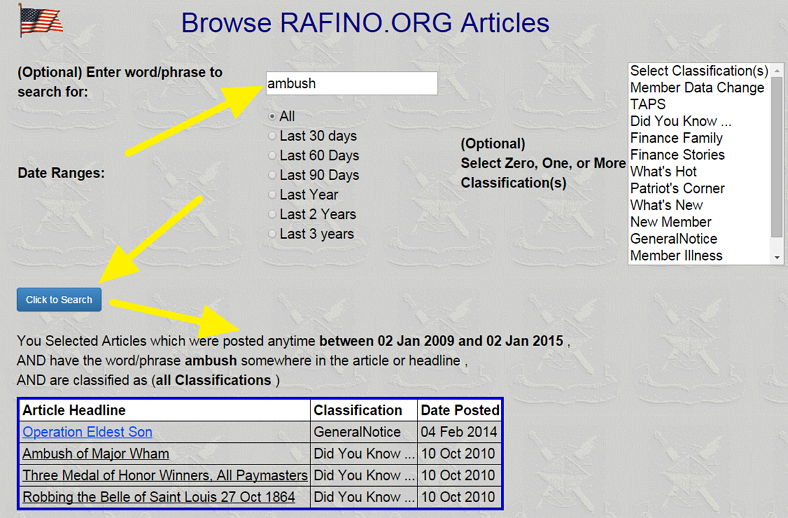Pick 'What's Hot' from classification list
Screen dimensions: 788x518
click(699, 172)
